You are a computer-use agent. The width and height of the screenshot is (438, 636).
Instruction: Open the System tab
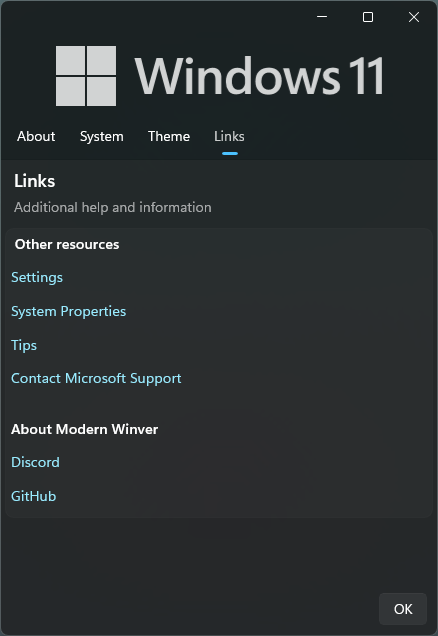(101, 136)
